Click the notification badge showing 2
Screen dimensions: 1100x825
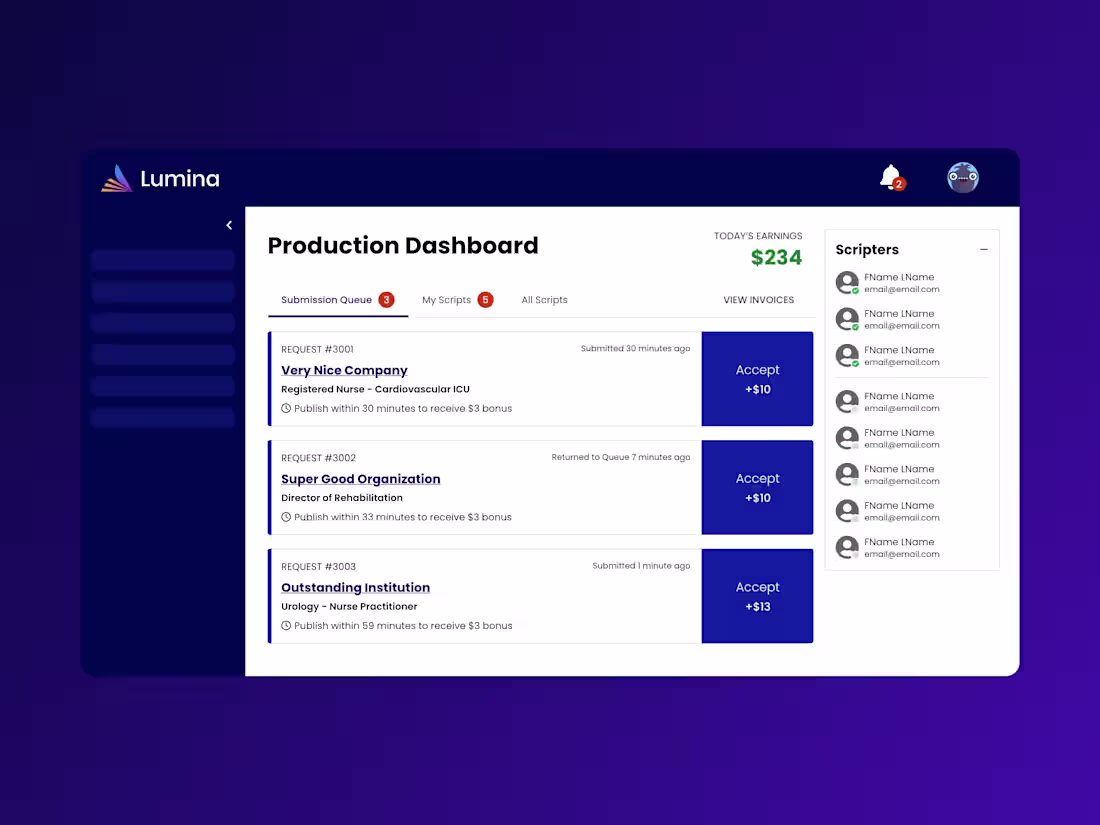tap(898, 183)
